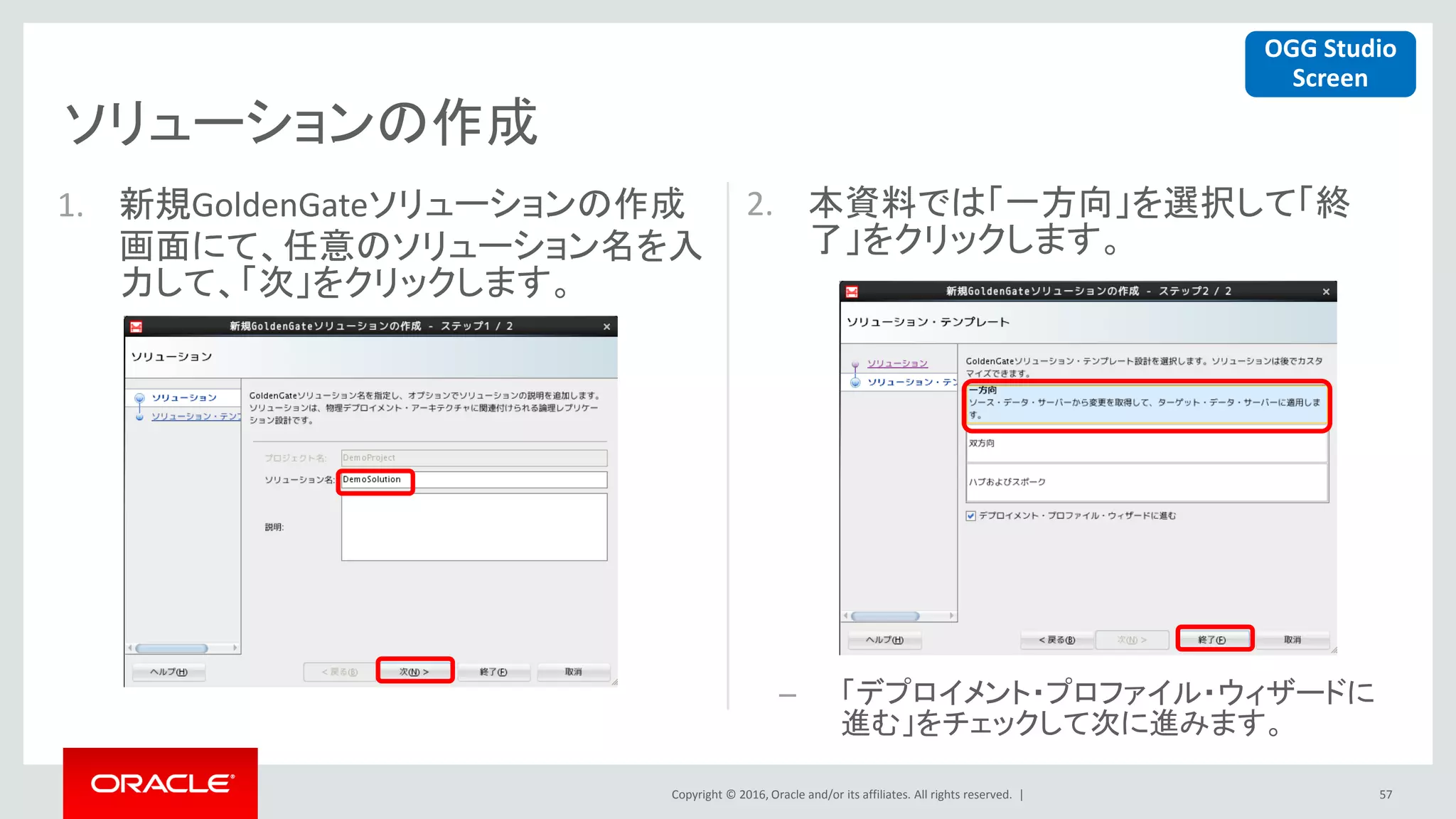The image size is (1456, 819).
Task: Check デプロイメント・プロファイル・ウィザードに進む checkbox
Action: click(x=971, y=516)
